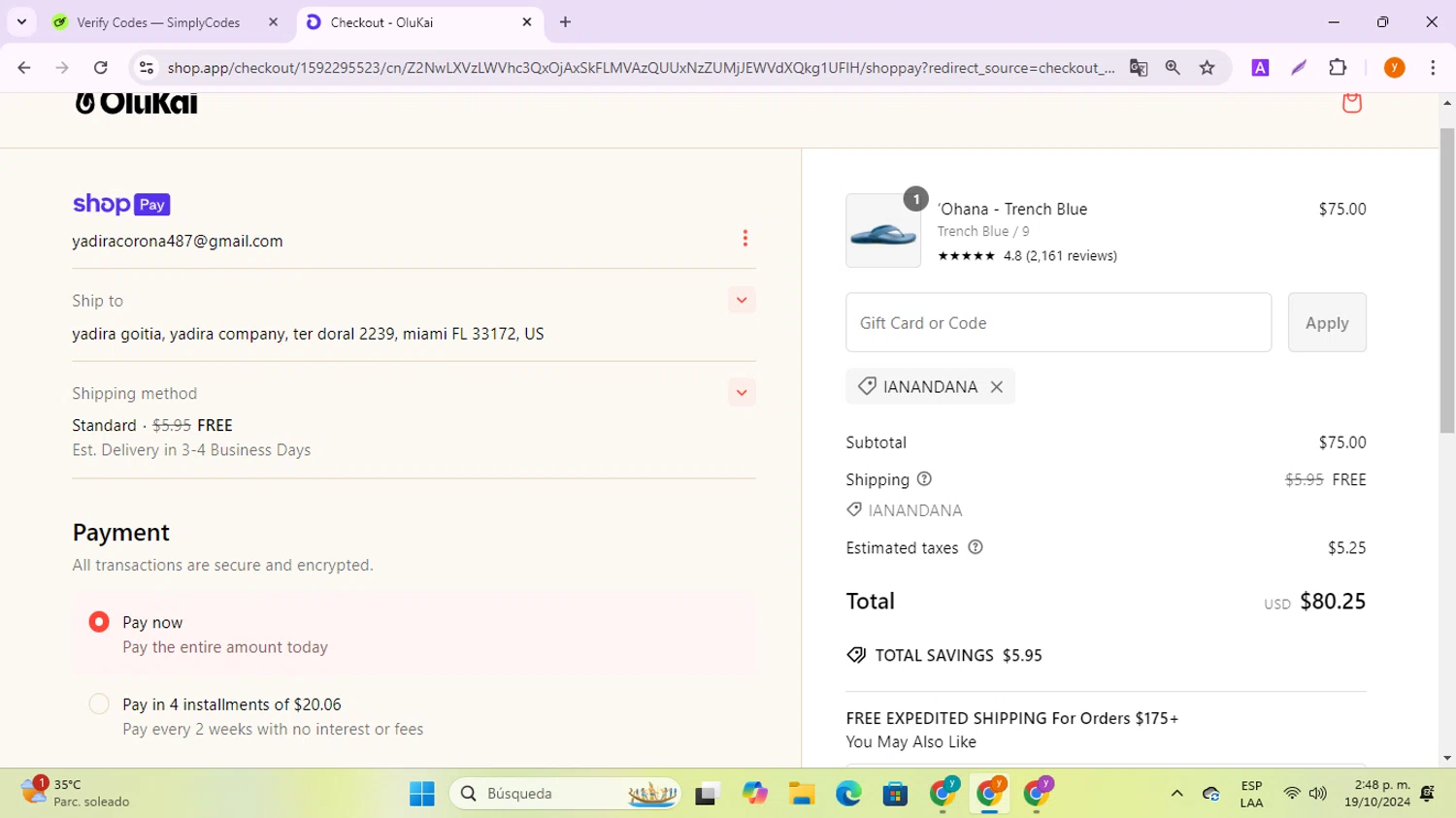
Task: Switch to the Verify Codes — SimplyCodes tab
Action: pos(166,21)
